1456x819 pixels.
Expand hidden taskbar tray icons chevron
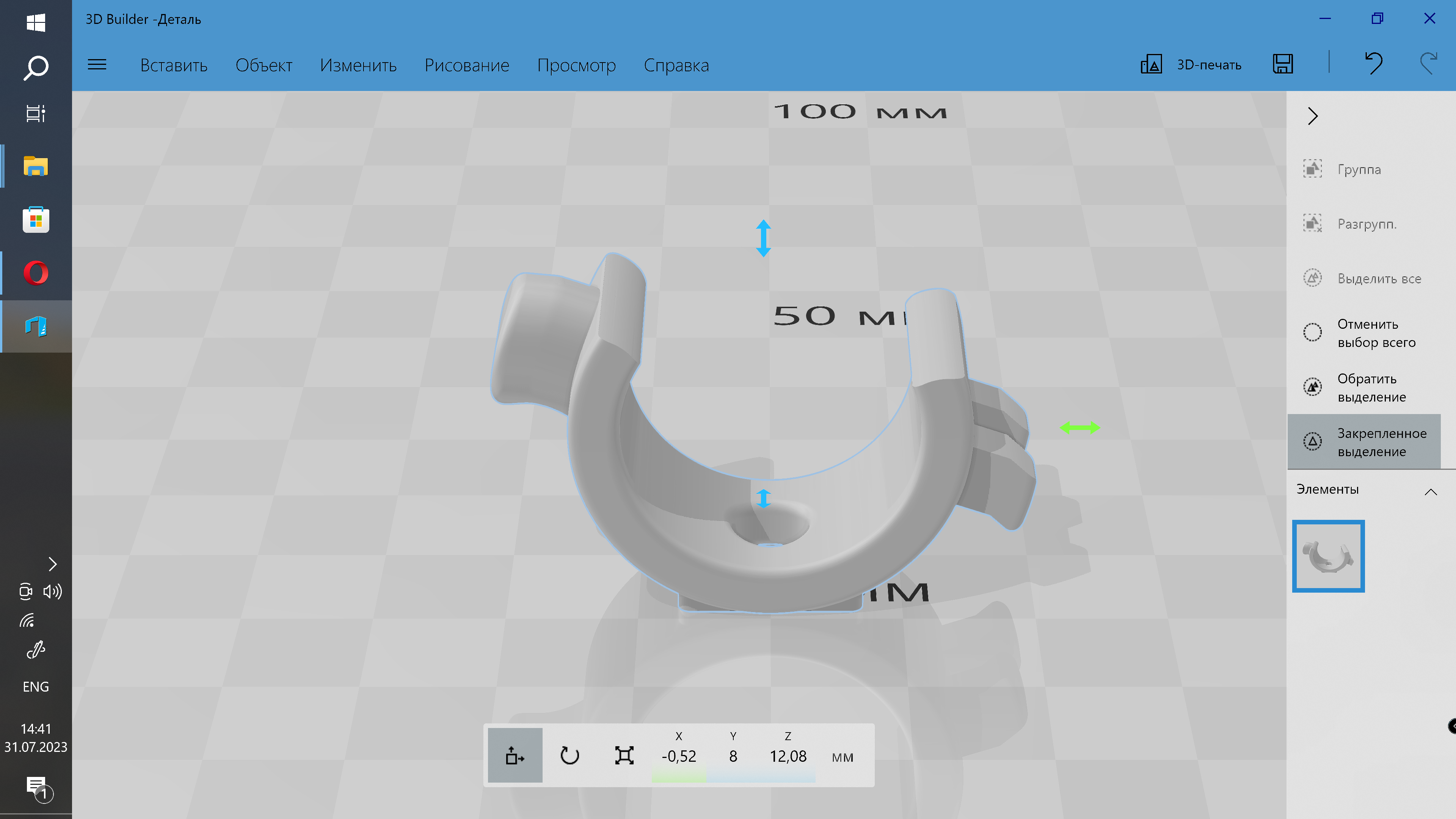[53, 563]
